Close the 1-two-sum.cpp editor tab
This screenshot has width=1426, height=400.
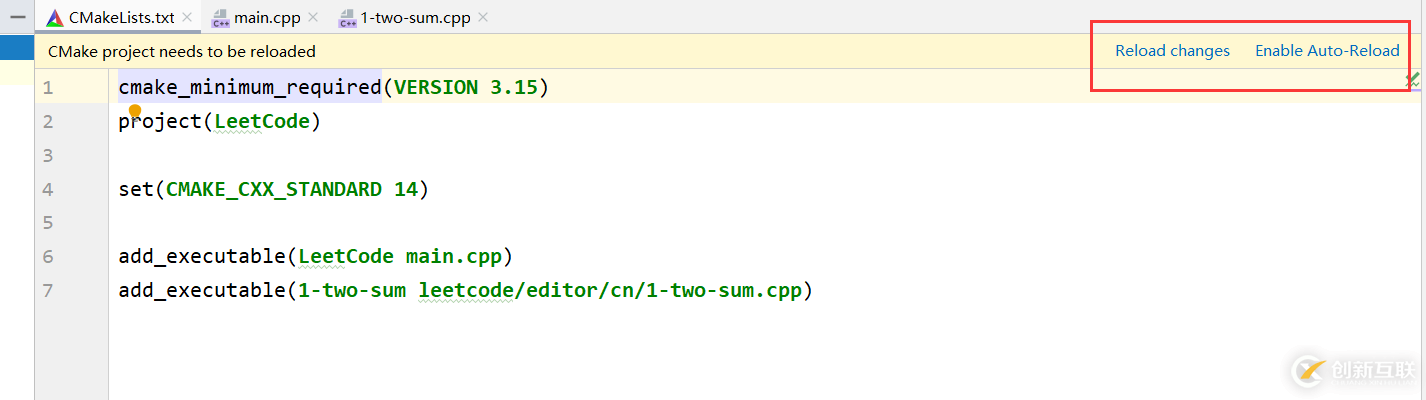483,18
